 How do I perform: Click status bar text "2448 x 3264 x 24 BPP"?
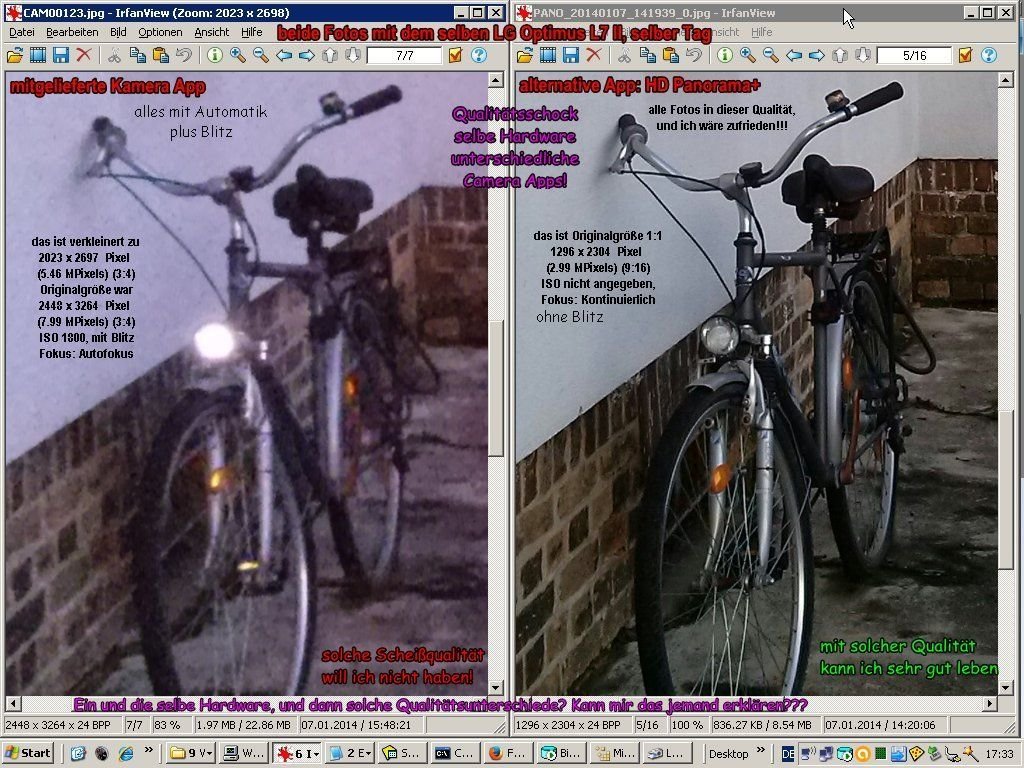[x=57, y=725]
